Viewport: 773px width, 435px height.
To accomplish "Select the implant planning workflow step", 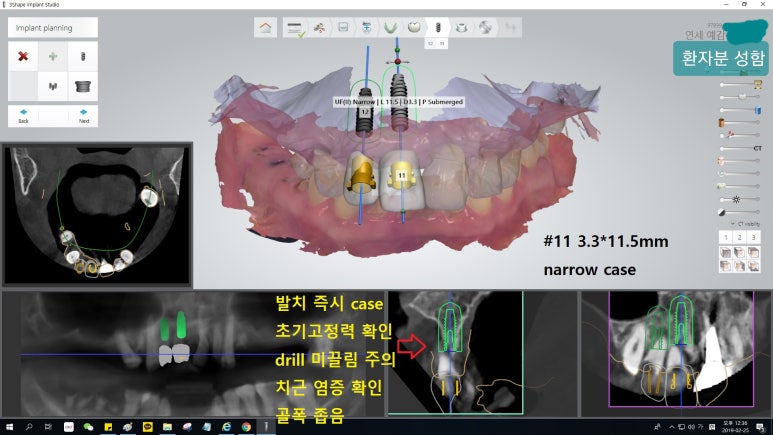I will point(438,28).
